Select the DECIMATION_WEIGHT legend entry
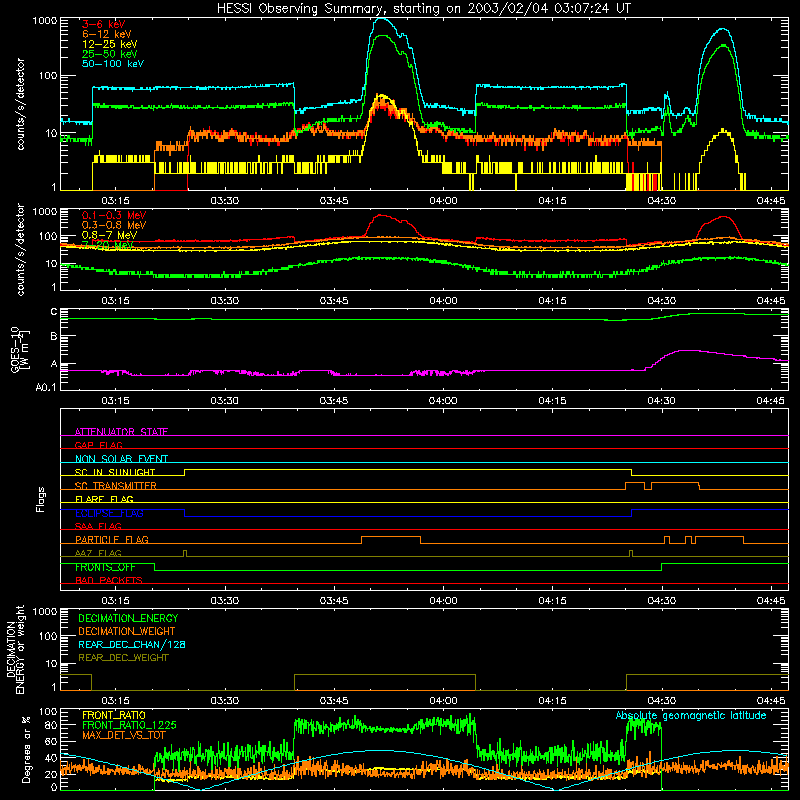 coord(127,631)
